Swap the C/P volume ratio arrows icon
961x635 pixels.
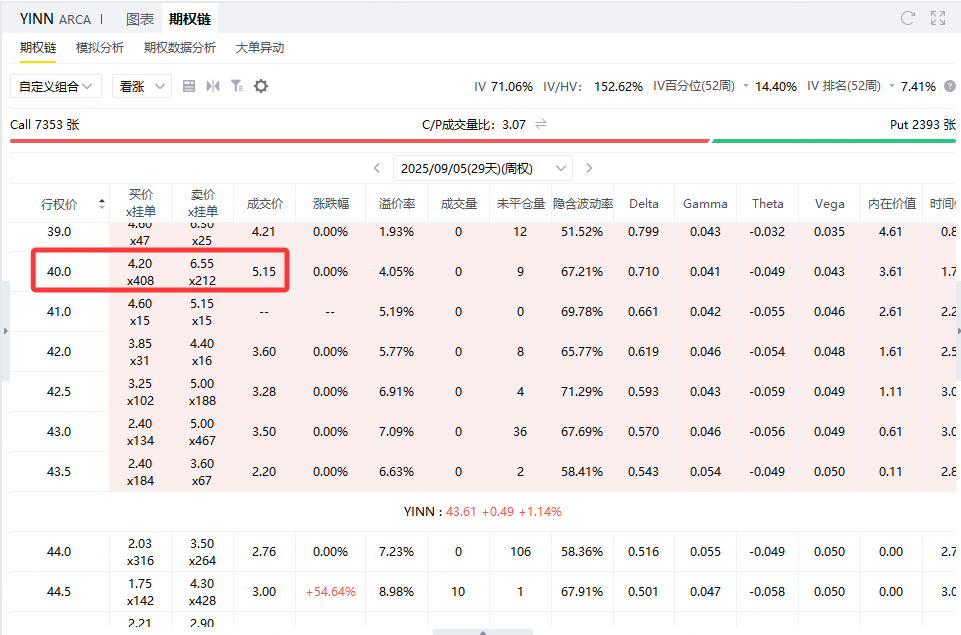541,124
